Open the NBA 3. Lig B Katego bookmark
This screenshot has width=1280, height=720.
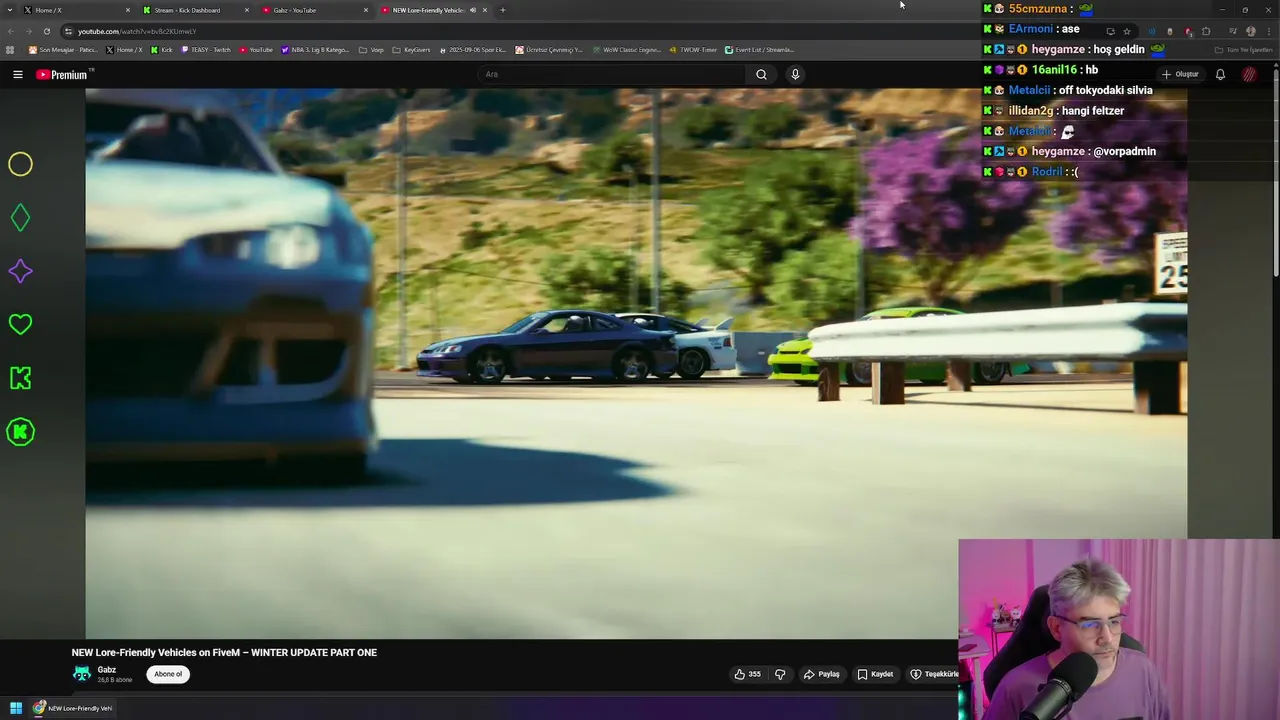click(x=316, y=49)
